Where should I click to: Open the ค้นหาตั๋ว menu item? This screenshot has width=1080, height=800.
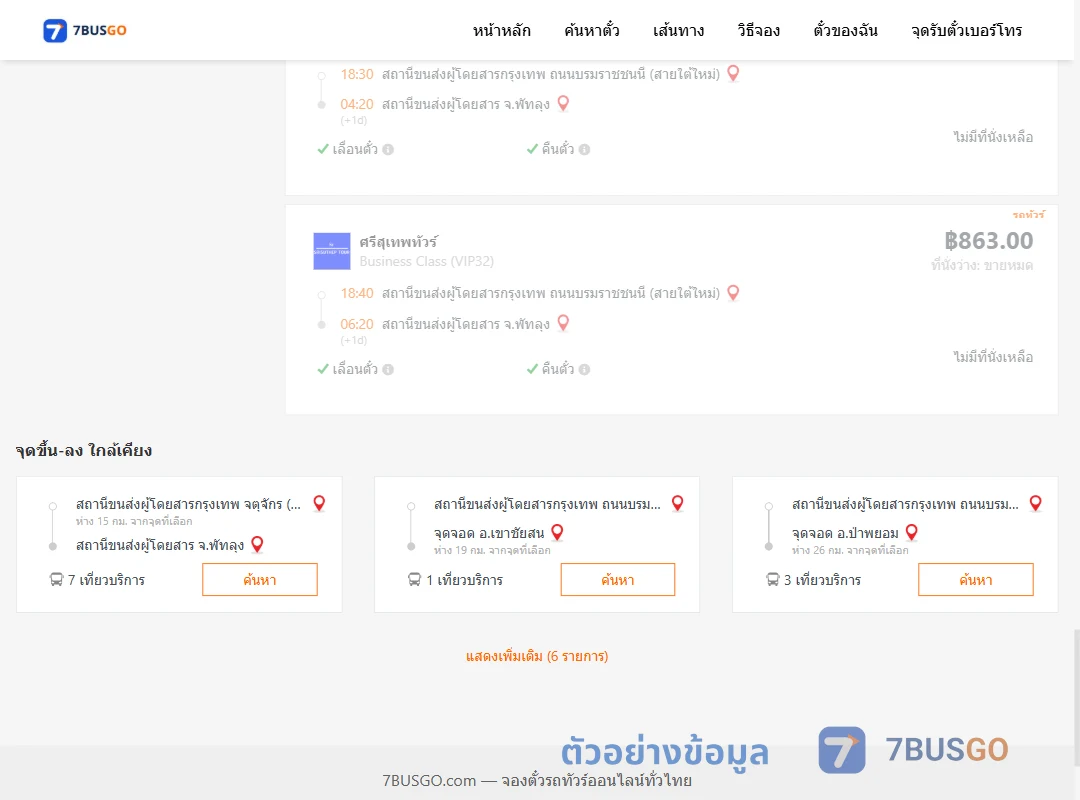(592, 30)
